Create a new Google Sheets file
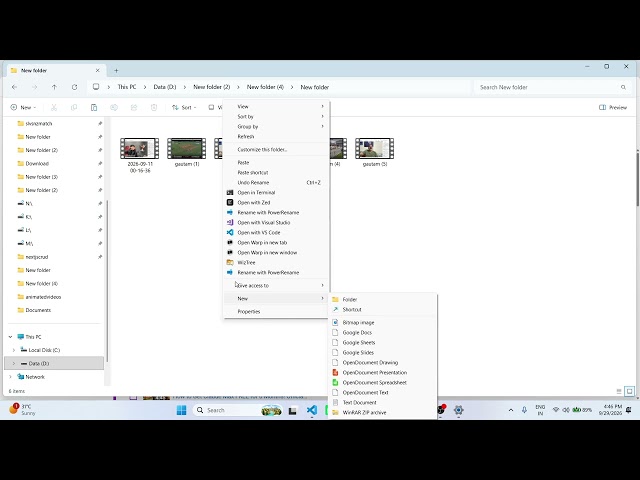Viewport: 640px width, 480px height. [382, 342]
